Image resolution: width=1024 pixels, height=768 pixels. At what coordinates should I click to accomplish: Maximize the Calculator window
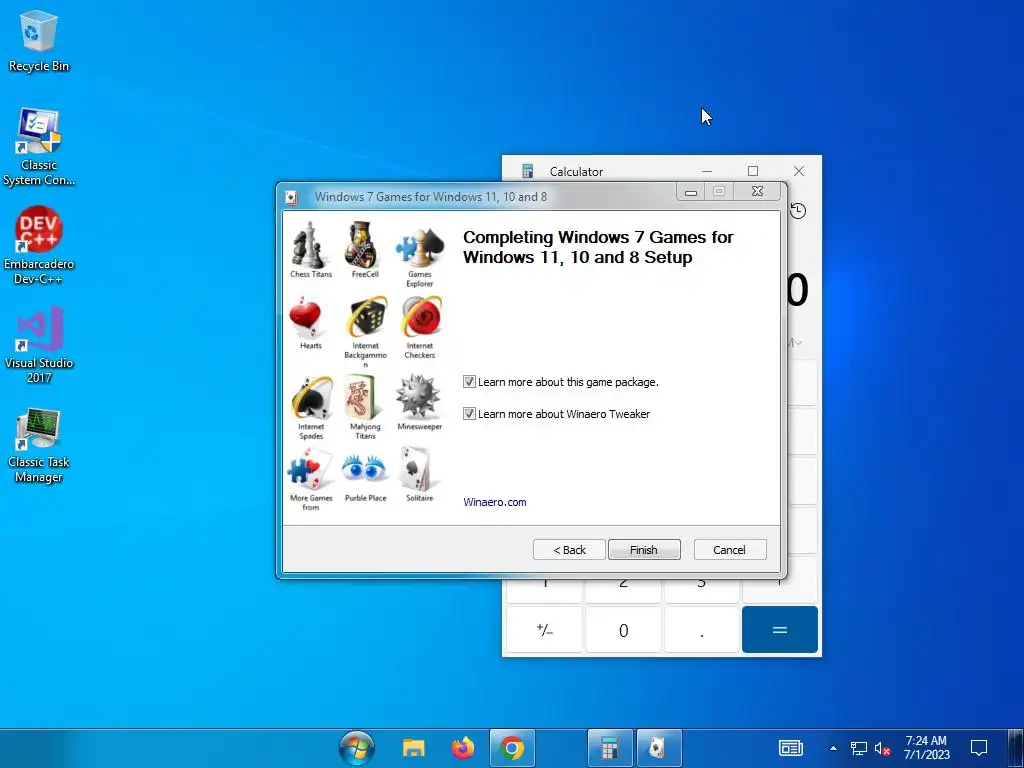pyautogui.click(x=753, y=171)
